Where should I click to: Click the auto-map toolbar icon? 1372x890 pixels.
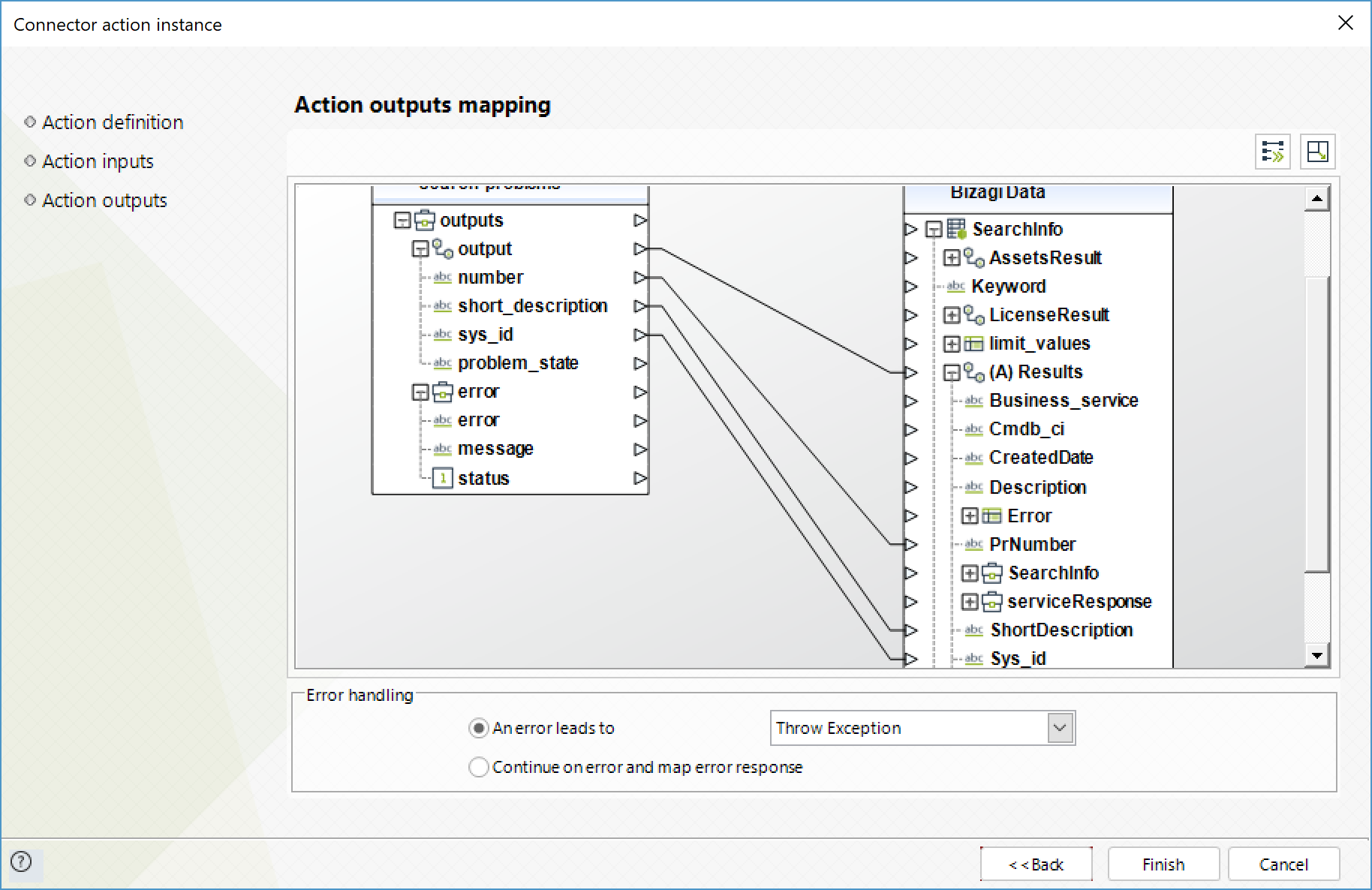[x=1273, y=152]
